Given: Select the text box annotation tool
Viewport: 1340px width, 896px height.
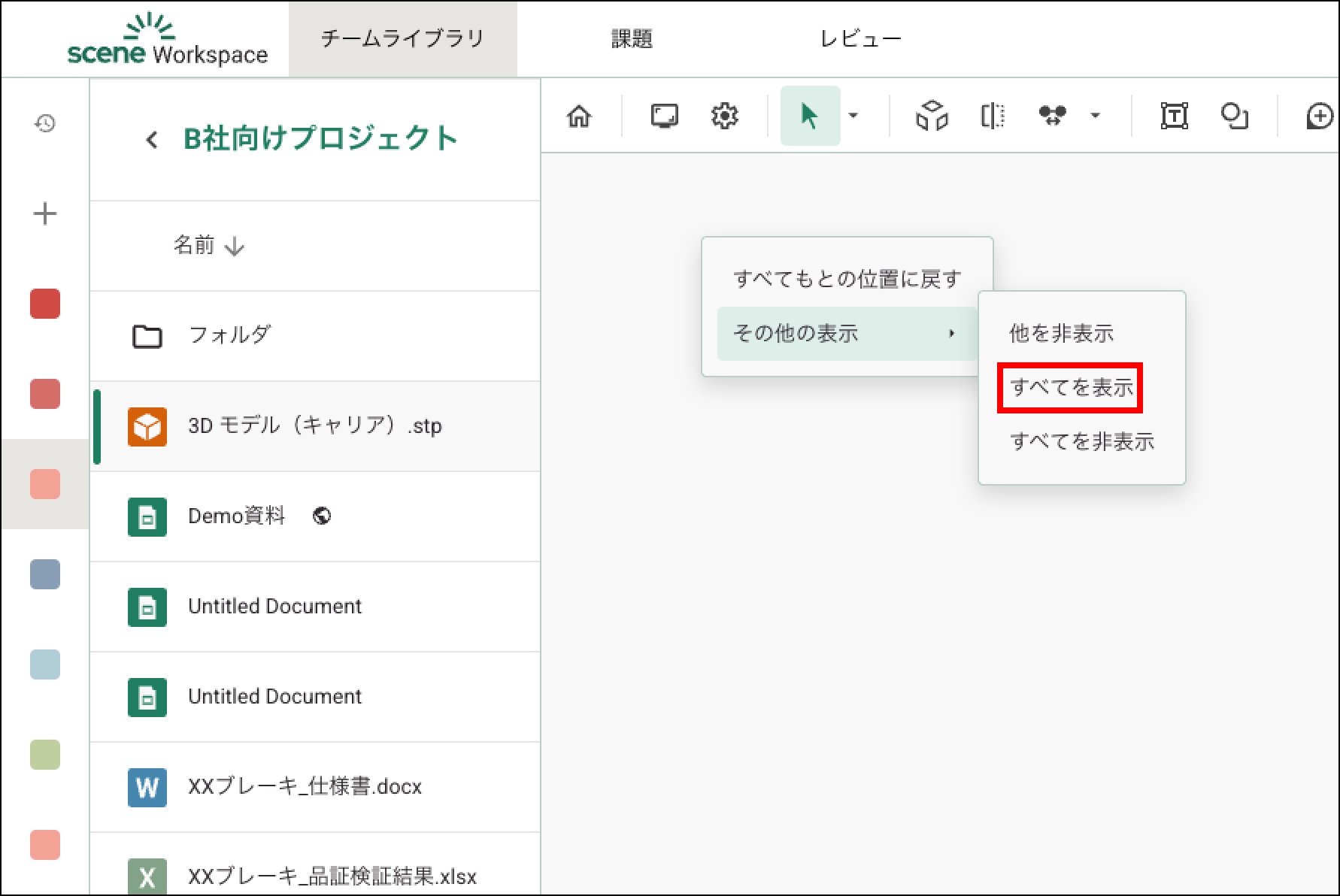Looking at the screenshot, I should [1174, 117].
